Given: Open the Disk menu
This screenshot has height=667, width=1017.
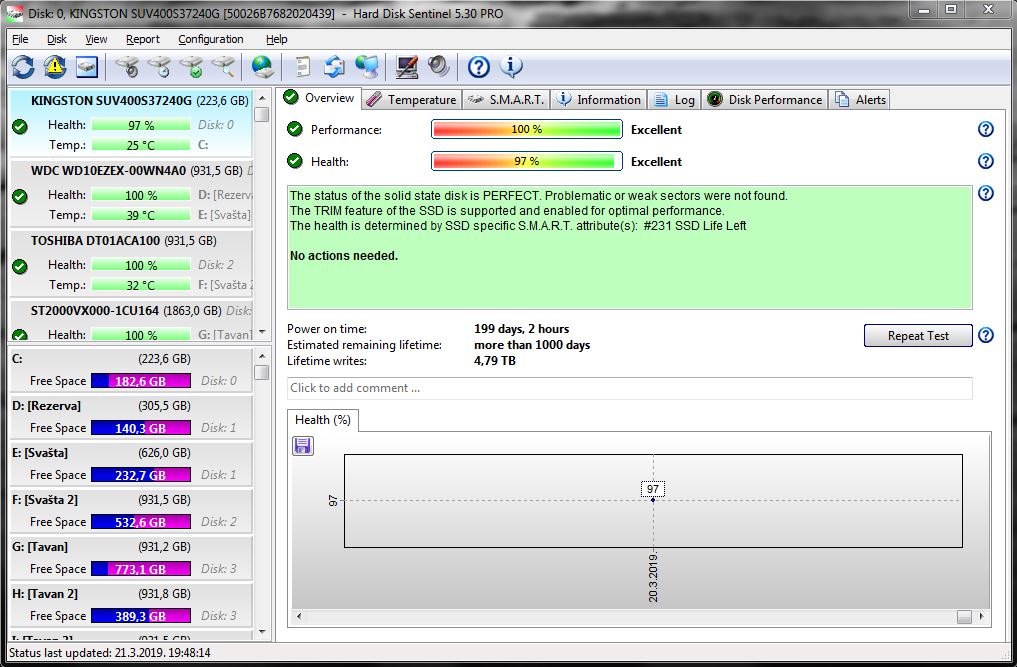Looking at the screenshot, I should [x=56, y=39].
